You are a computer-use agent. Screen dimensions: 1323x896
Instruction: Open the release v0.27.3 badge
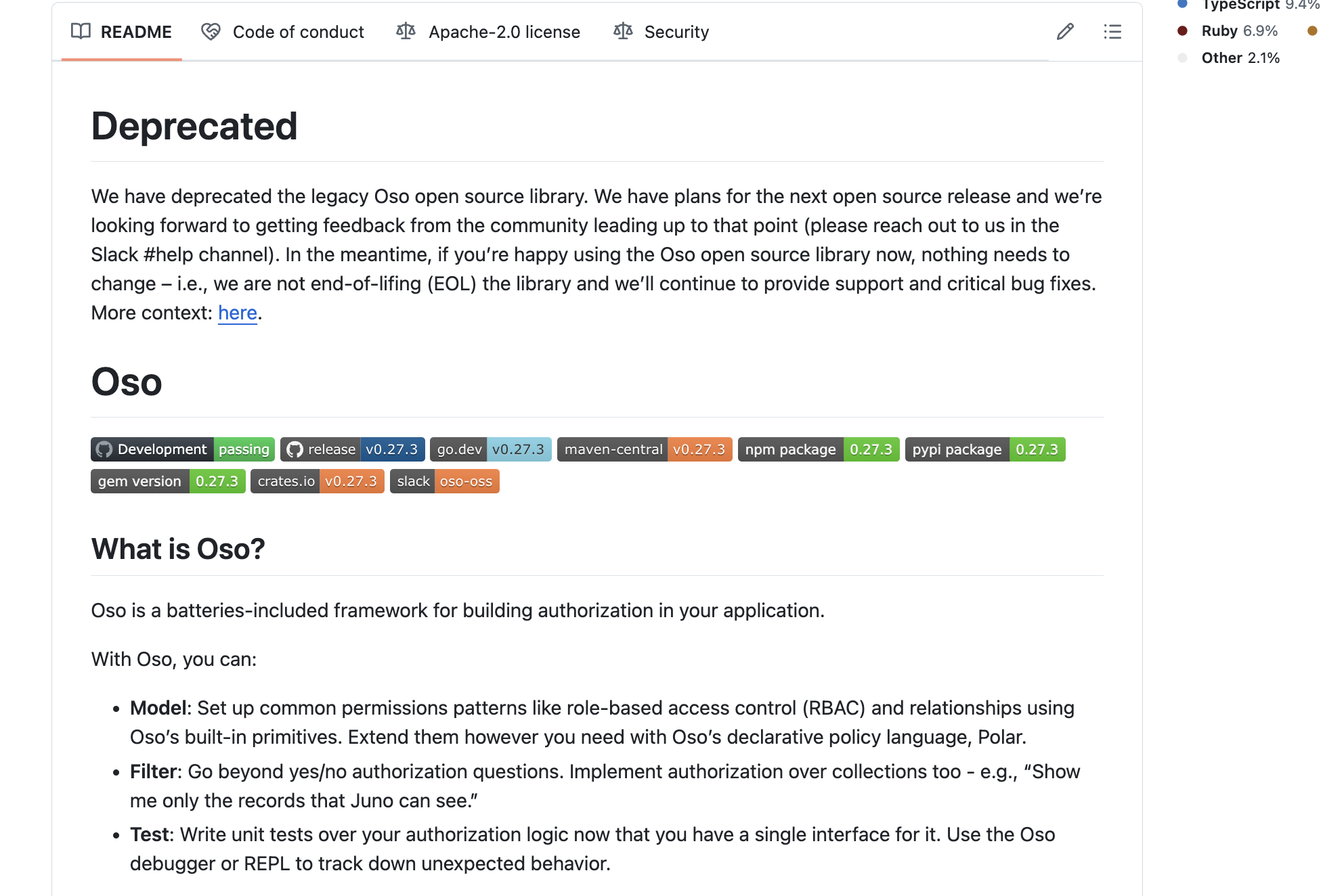353,449
